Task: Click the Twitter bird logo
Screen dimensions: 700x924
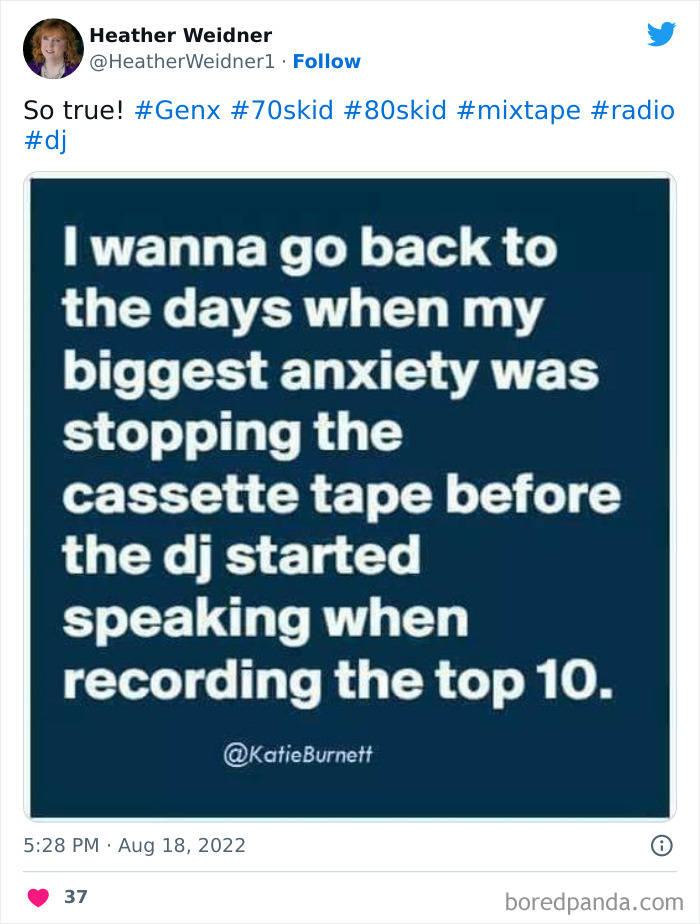Action: point(662,34)
